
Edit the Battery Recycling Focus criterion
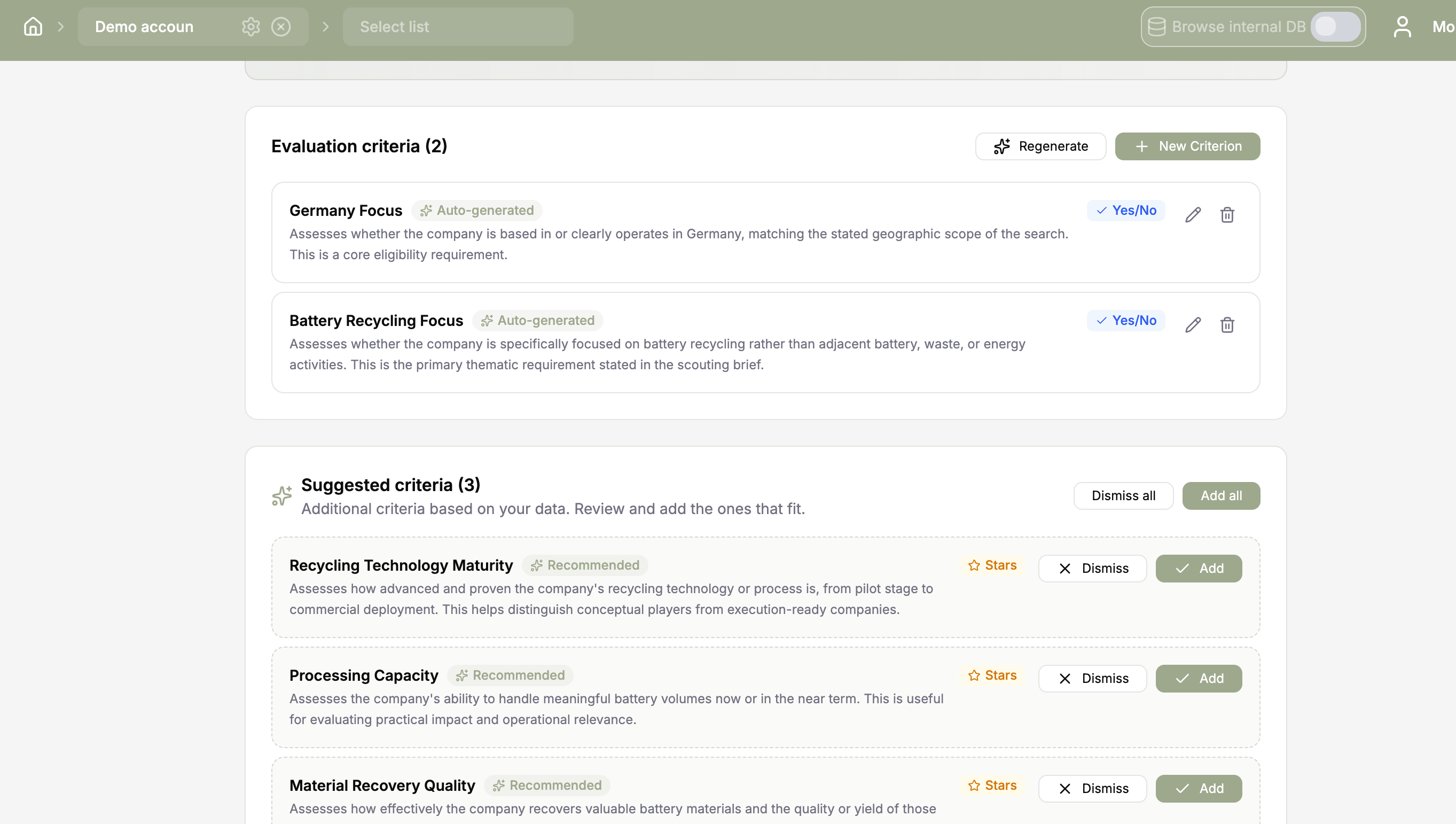tap(1193, 325)
